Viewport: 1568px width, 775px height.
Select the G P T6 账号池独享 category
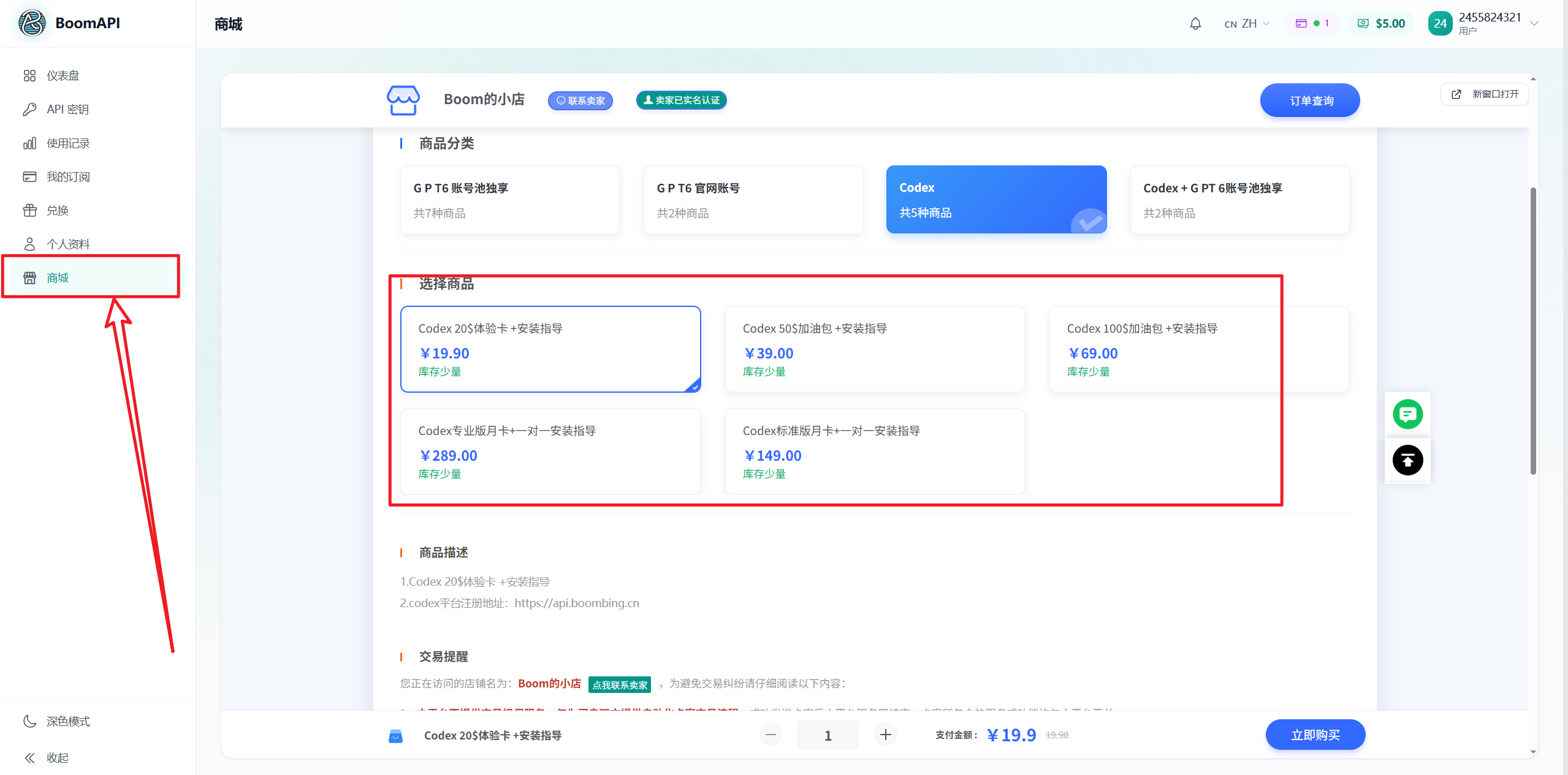(509, 200)
